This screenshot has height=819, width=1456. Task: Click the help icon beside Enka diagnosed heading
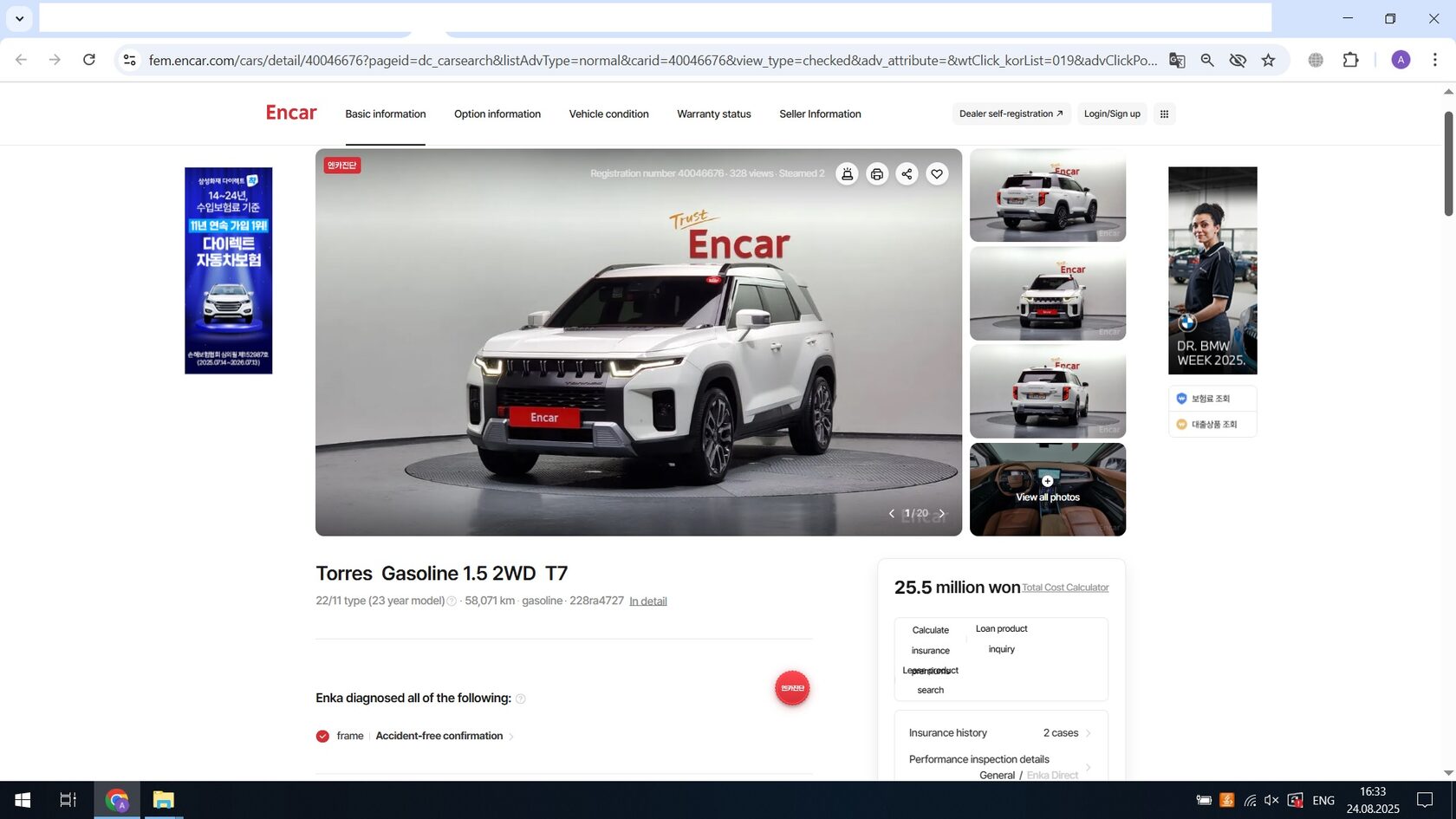[521, 699]
